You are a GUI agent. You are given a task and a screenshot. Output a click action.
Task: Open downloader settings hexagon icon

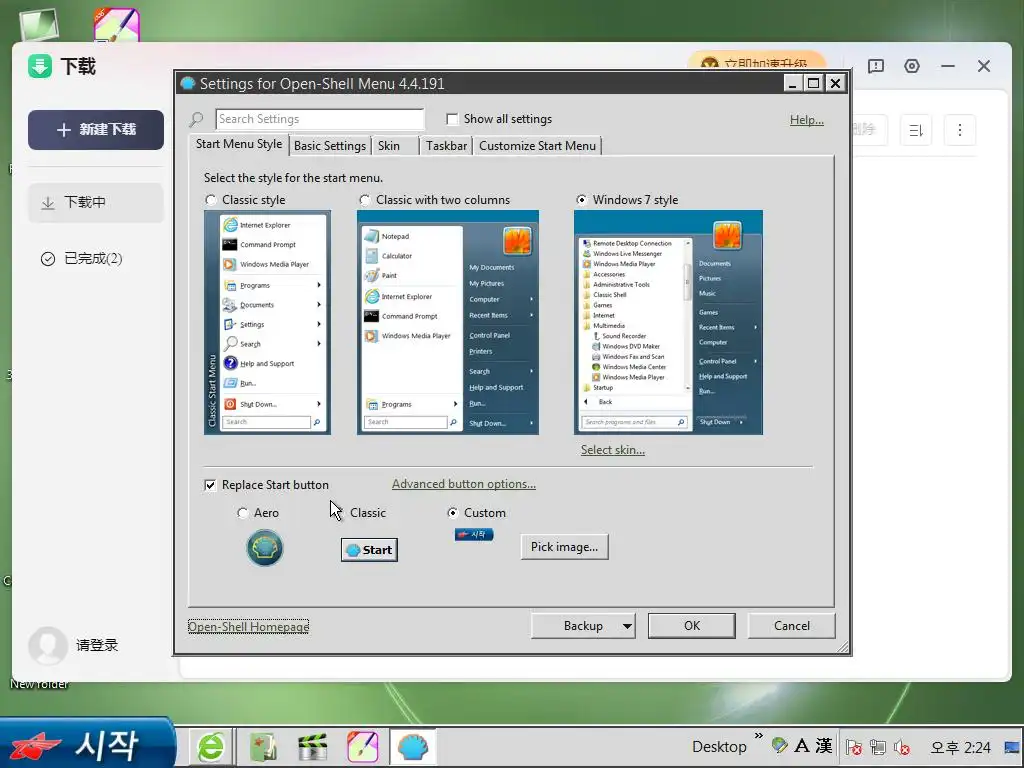click(x=912, y=66)
